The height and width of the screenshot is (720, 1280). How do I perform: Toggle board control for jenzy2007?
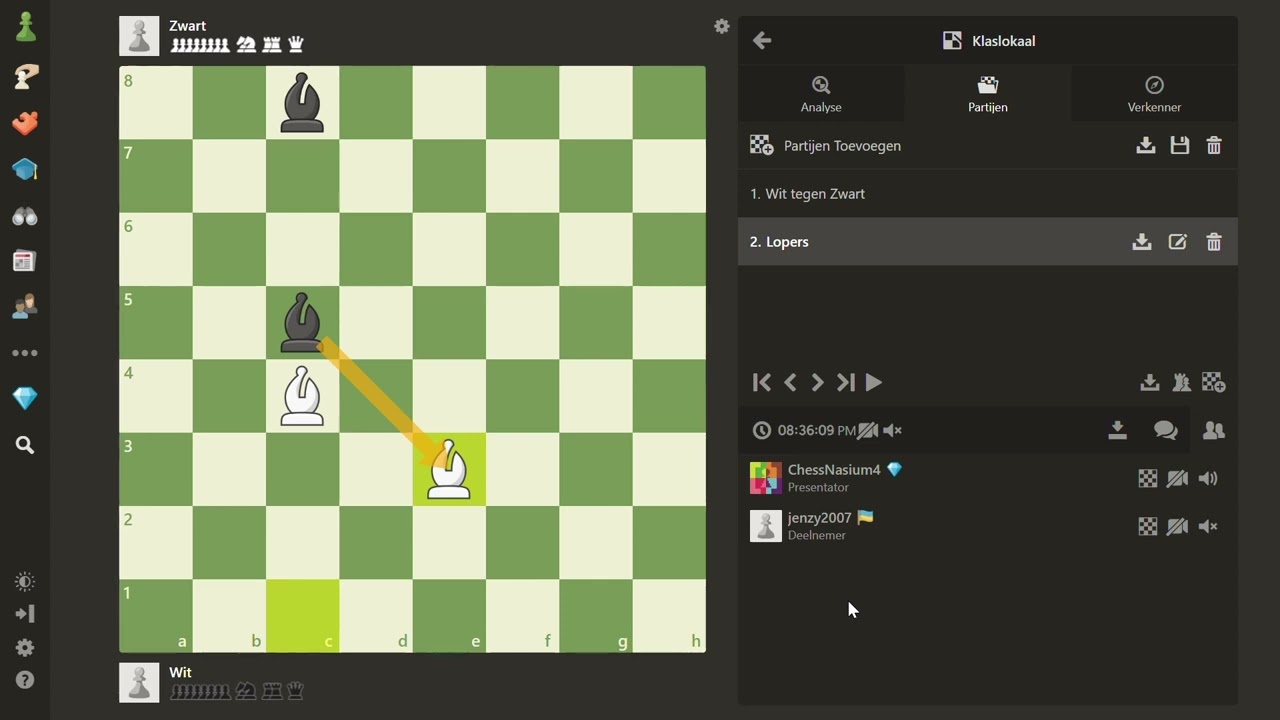coord(1148,527)
